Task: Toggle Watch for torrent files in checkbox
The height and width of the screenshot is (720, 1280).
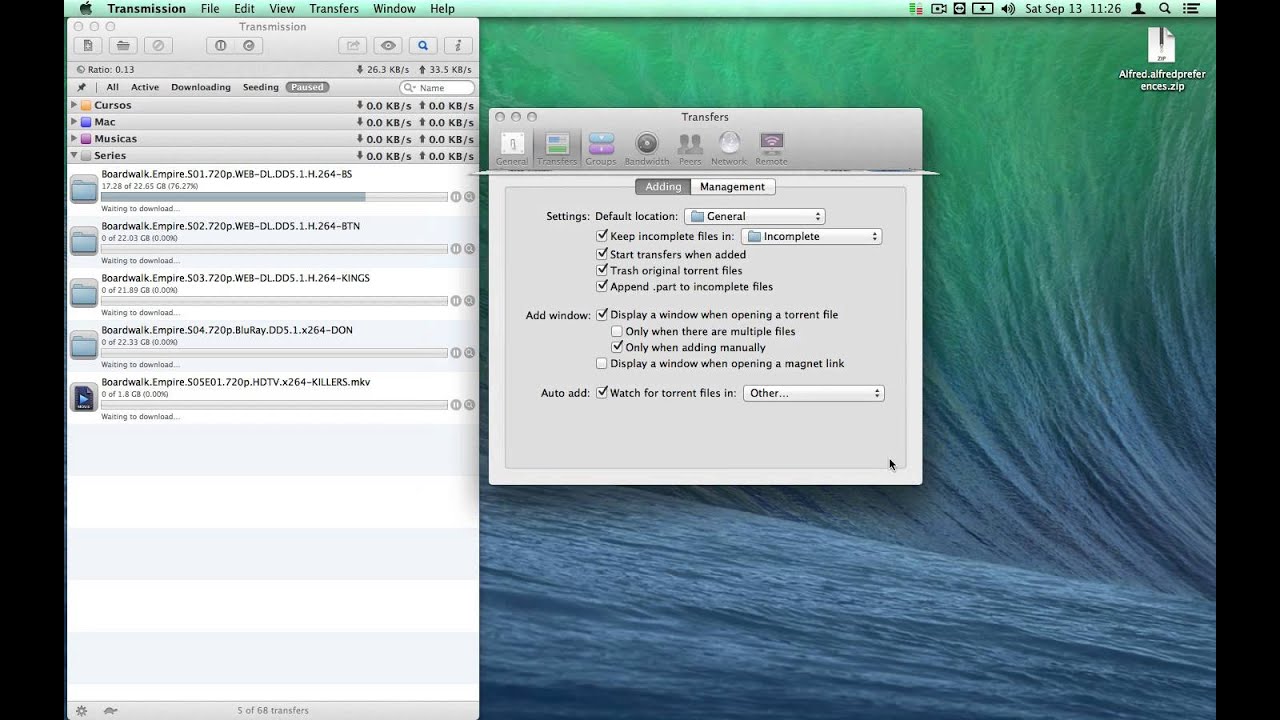Action: point(602,393)
